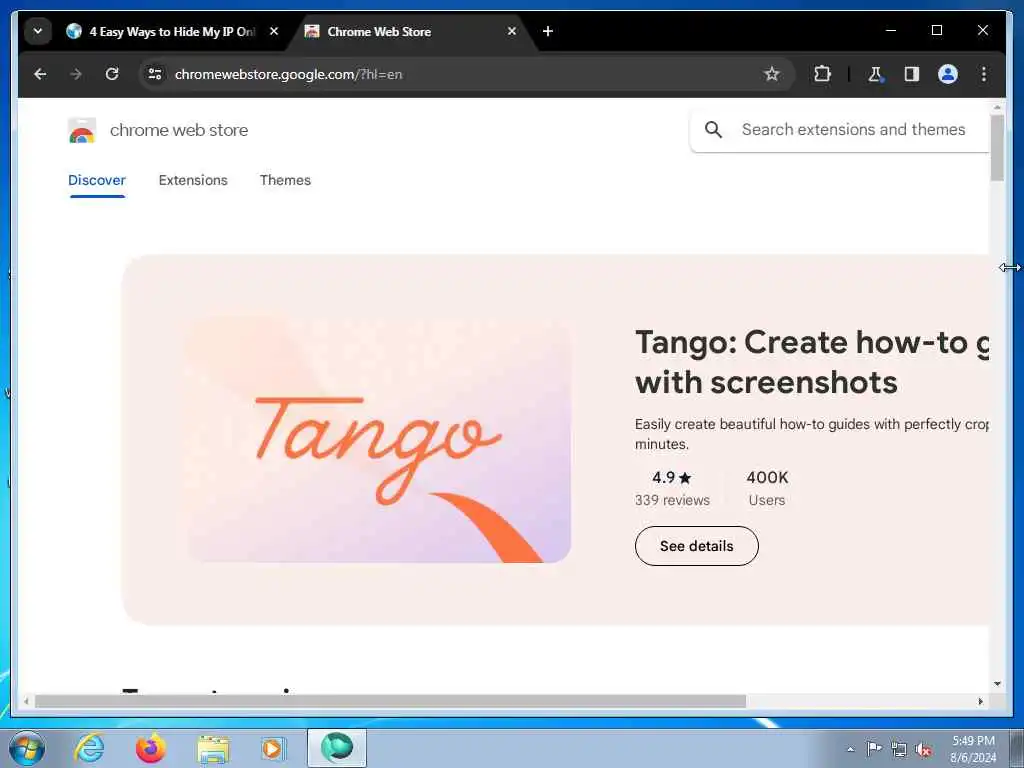Click the horizontal scrollbar left arrow
Viewport: 1024px width, 768px height.
tap(26, 701)
